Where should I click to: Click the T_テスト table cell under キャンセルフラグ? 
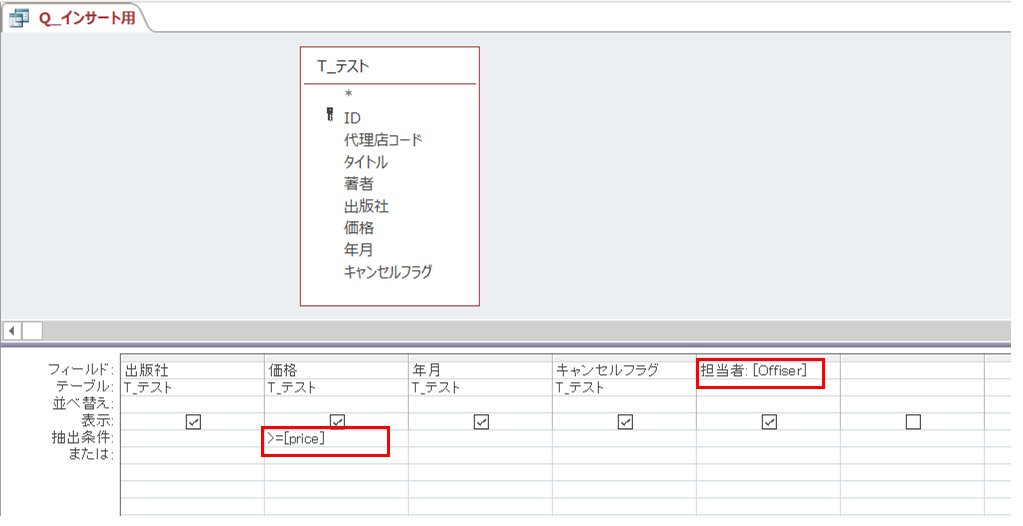[624, 388]
